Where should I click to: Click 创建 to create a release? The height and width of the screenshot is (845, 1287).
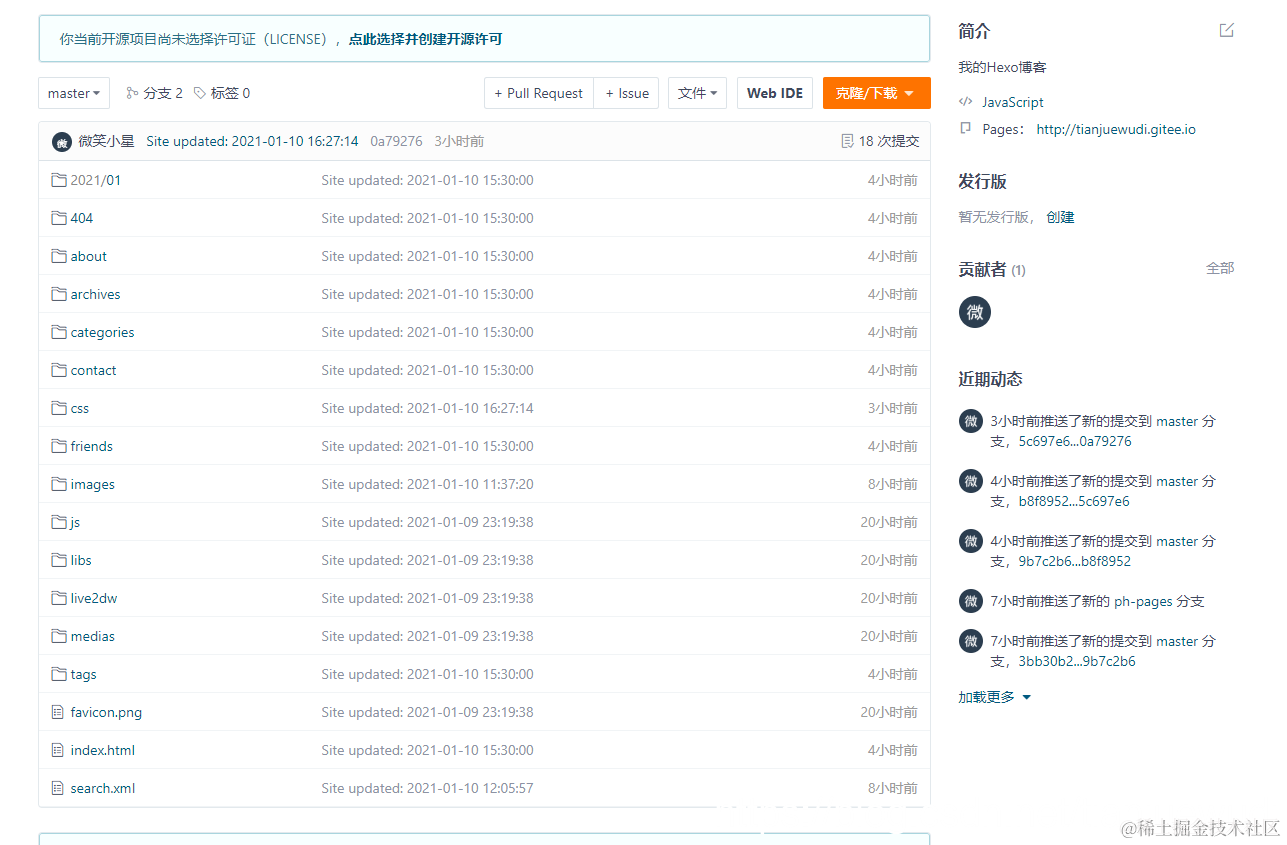1060,217
